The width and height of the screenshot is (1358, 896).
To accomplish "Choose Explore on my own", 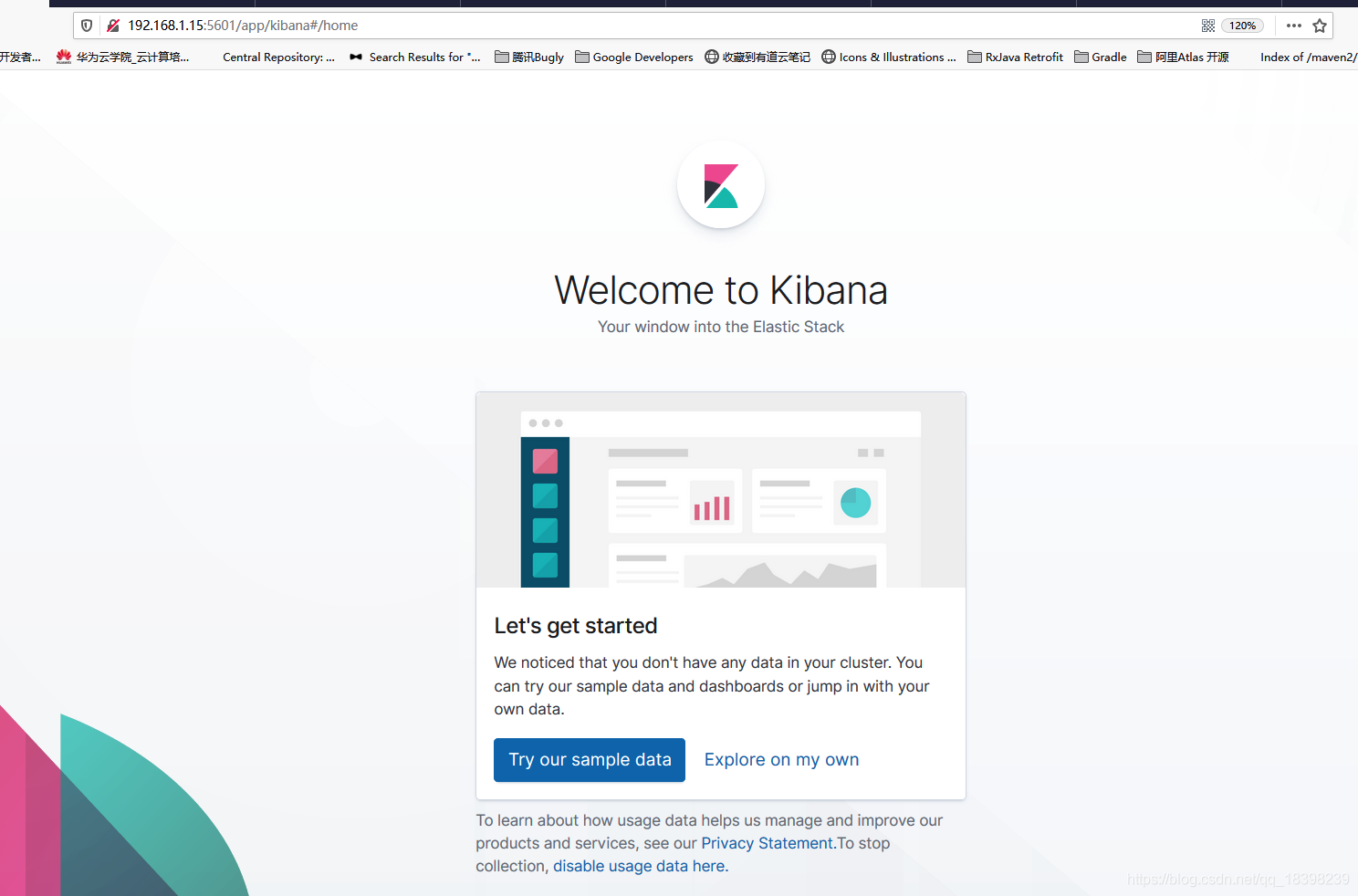I will (x=781, y=760).
